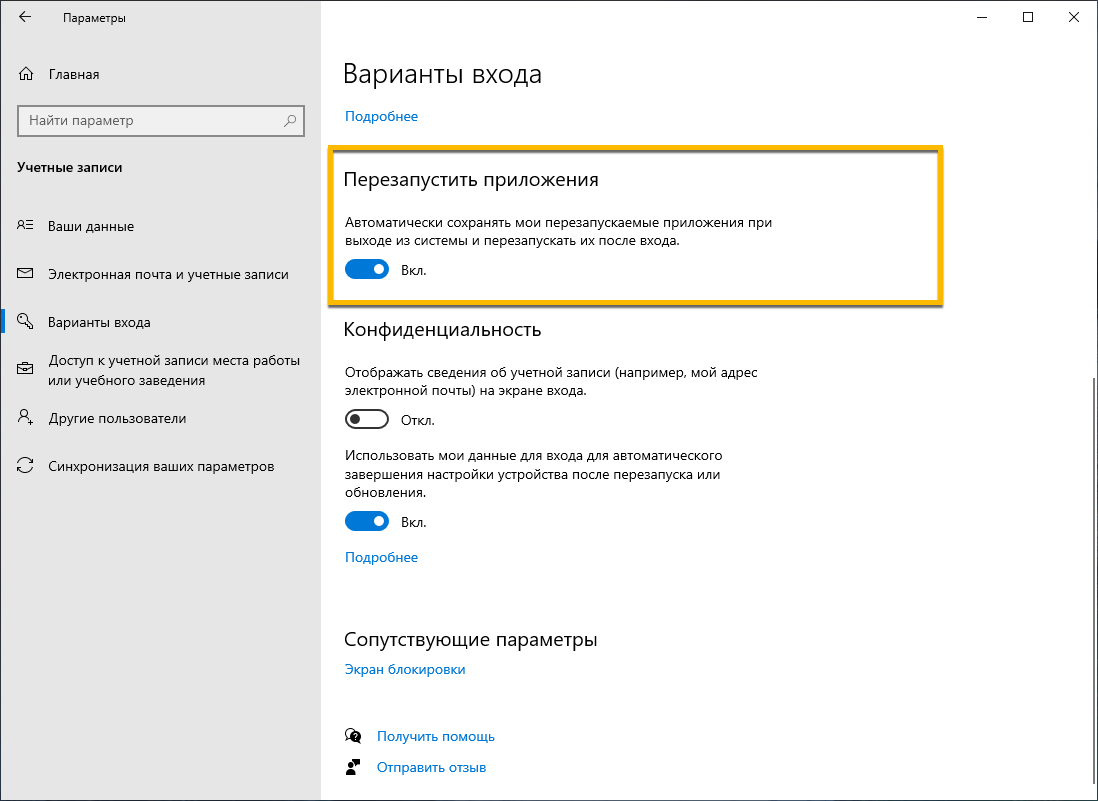The image size is (1098, 801).
Task: Click the person icon next to Ваши данные
Action: coord(24,226)
